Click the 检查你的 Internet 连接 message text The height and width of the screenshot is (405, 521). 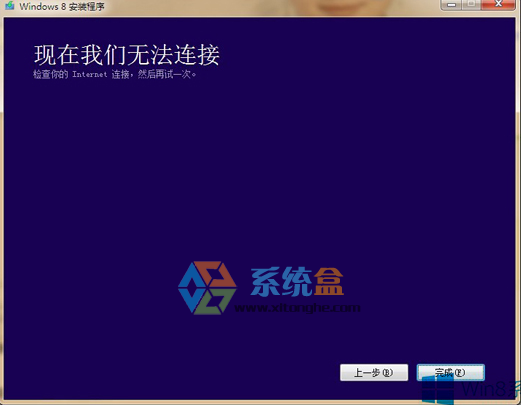click(115, 74)
